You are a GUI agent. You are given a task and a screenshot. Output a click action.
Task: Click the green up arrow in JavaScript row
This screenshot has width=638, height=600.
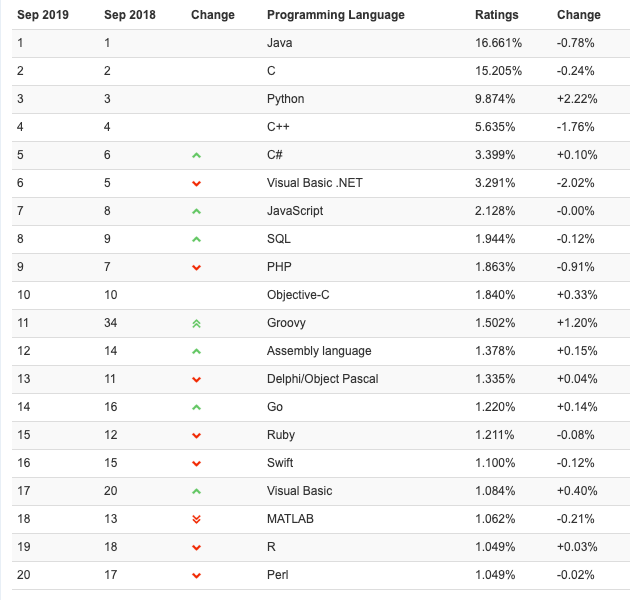point(196,212)
